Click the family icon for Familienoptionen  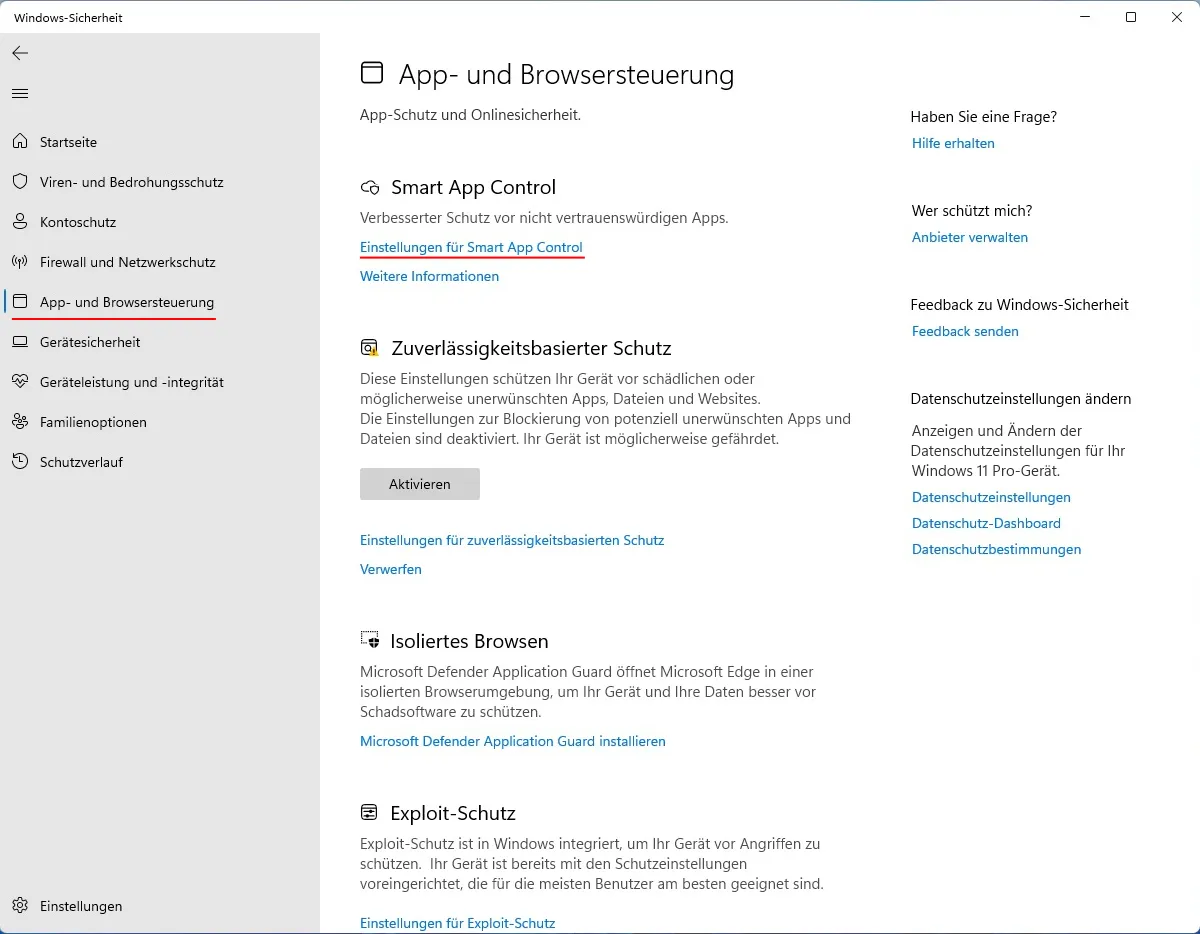(20, 422)
